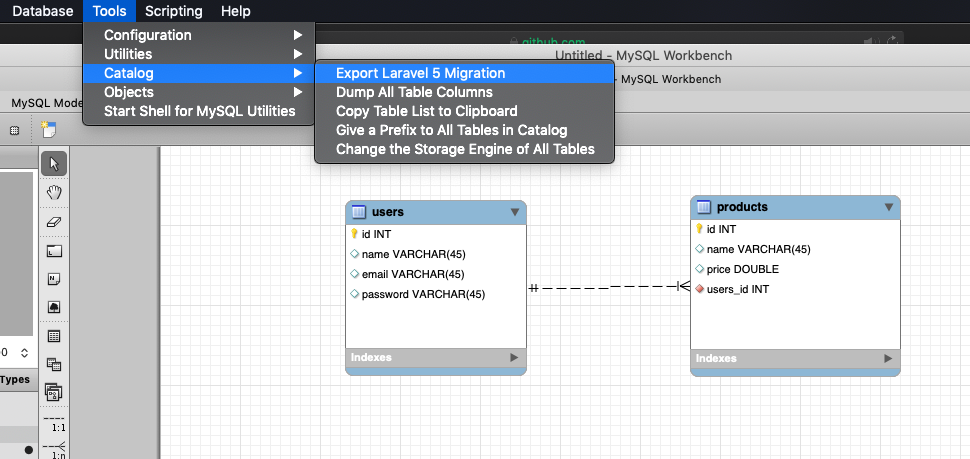The height and width of the screenshot is (459, 970).
Task: Choose Change the Storage Engine of All Tables
Action: pos(465,149)
